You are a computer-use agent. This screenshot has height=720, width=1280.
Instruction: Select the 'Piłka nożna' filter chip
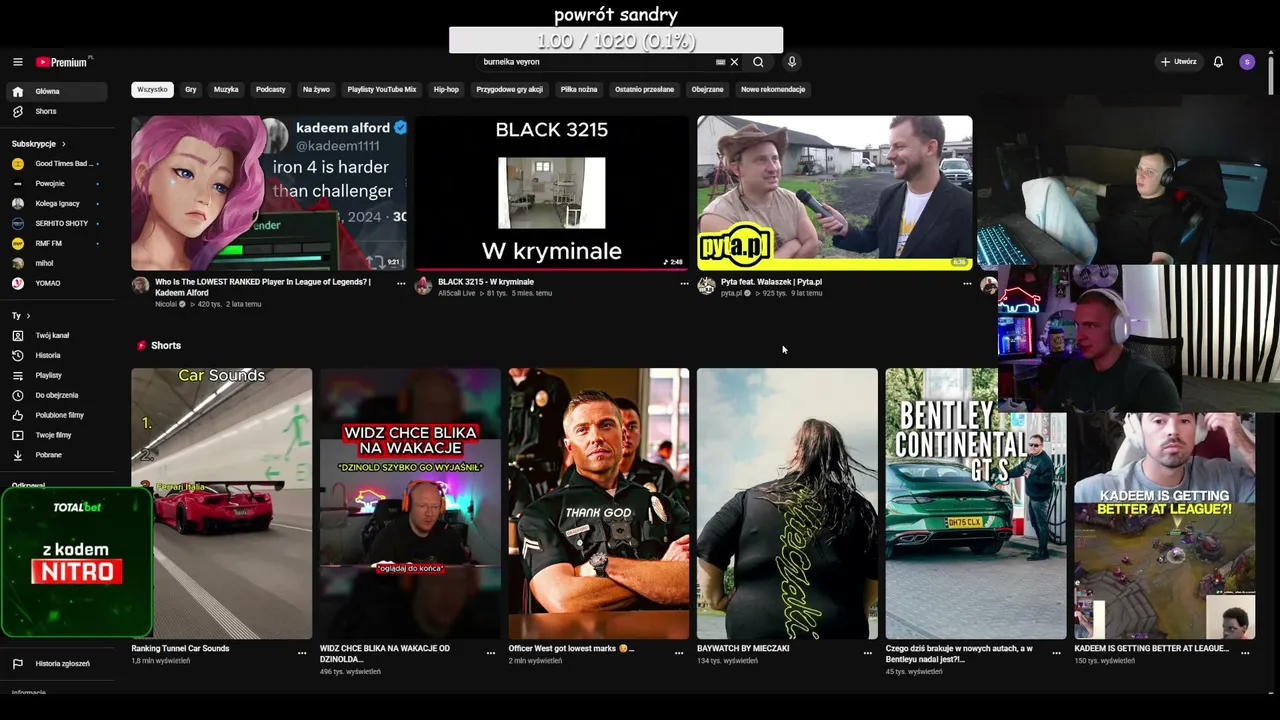[x=579, y=90]
